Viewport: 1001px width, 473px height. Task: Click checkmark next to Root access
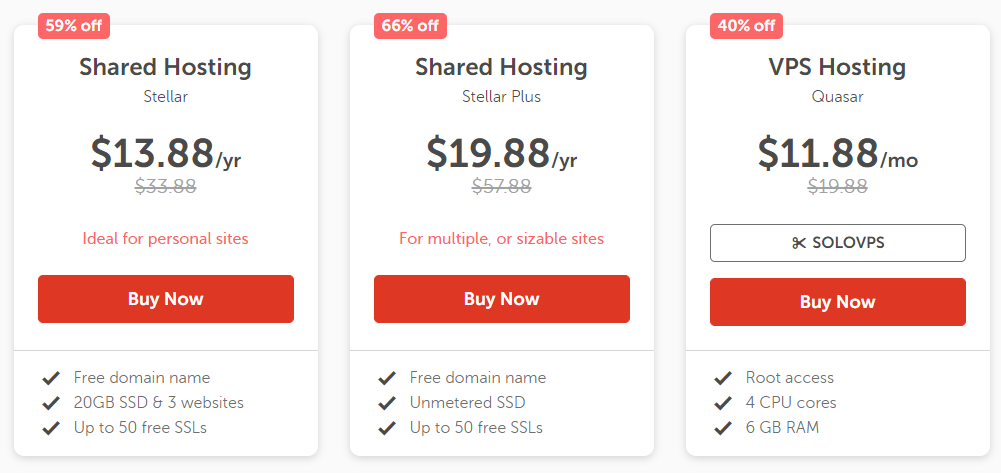pyautogui.click(x=723, y=379)
